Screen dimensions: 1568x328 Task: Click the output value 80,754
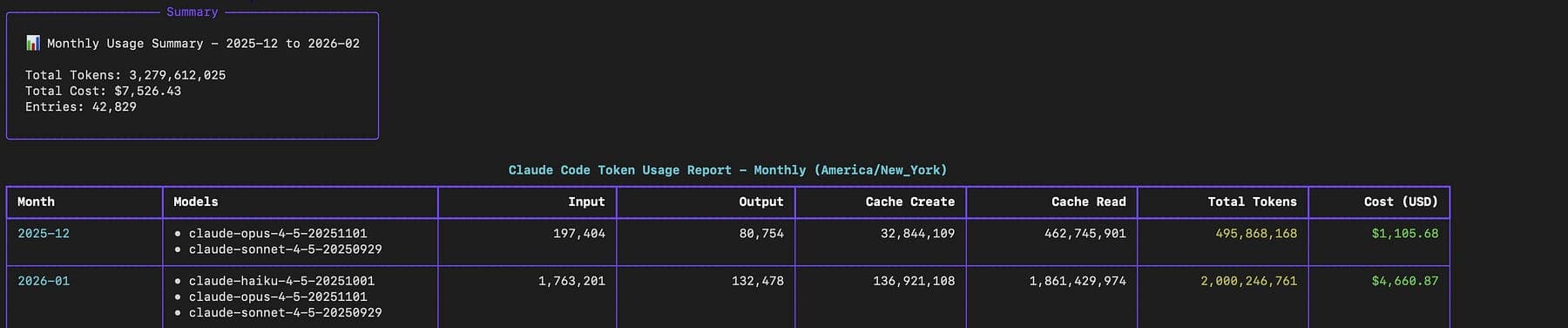[x=761, y=234]
